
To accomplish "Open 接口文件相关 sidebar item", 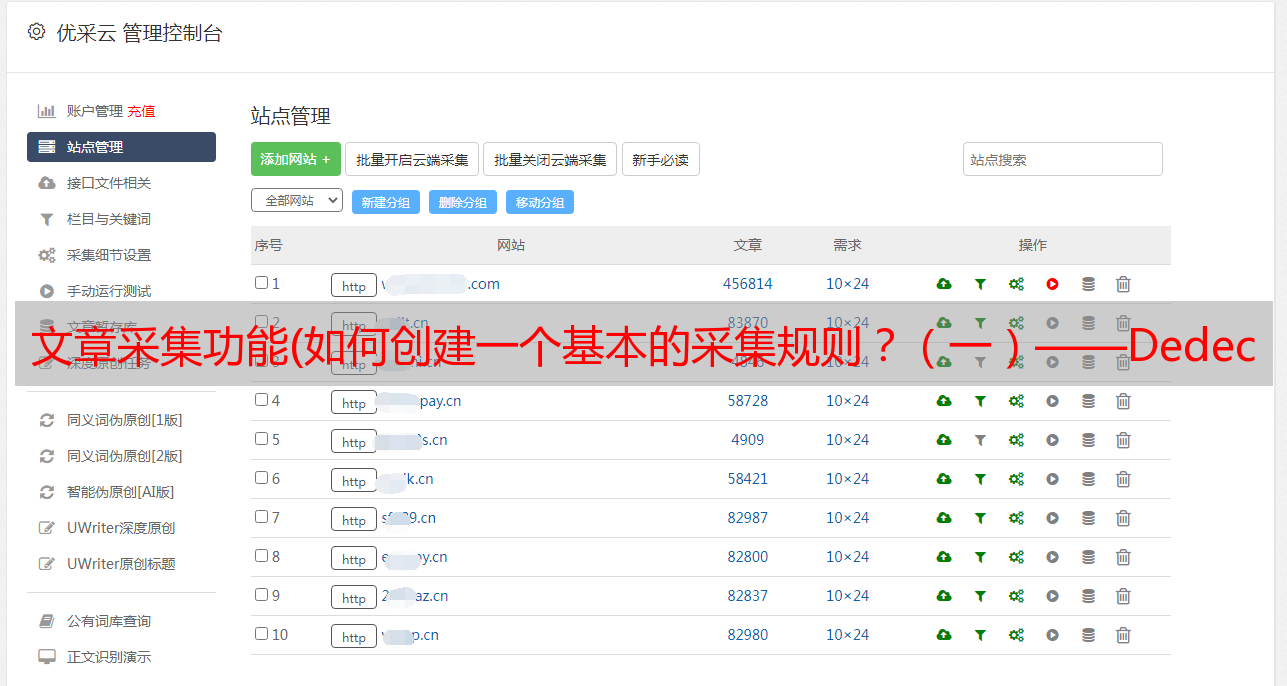I will (x=109, y=183).
